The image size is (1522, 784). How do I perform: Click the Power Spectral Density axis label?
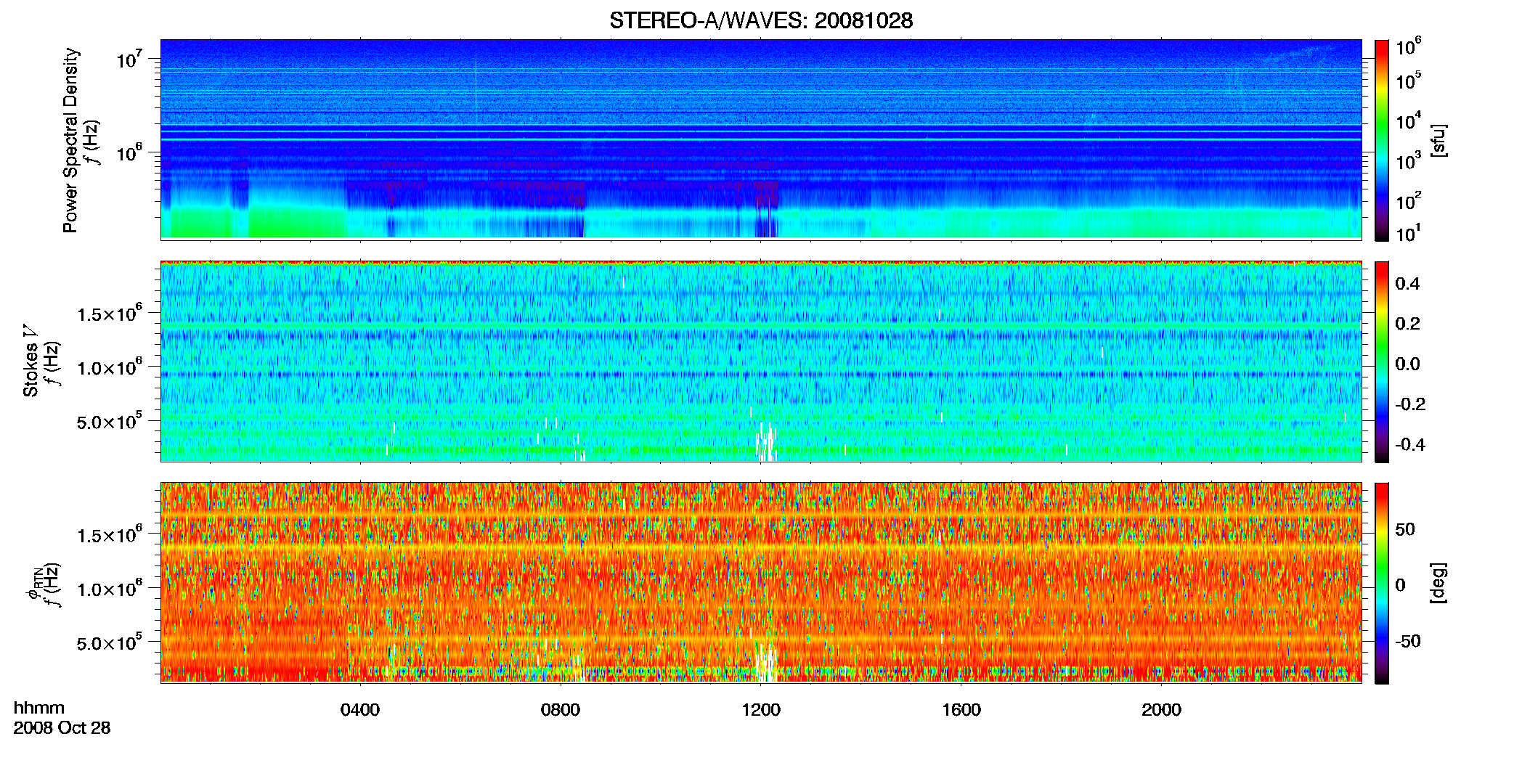70,140
